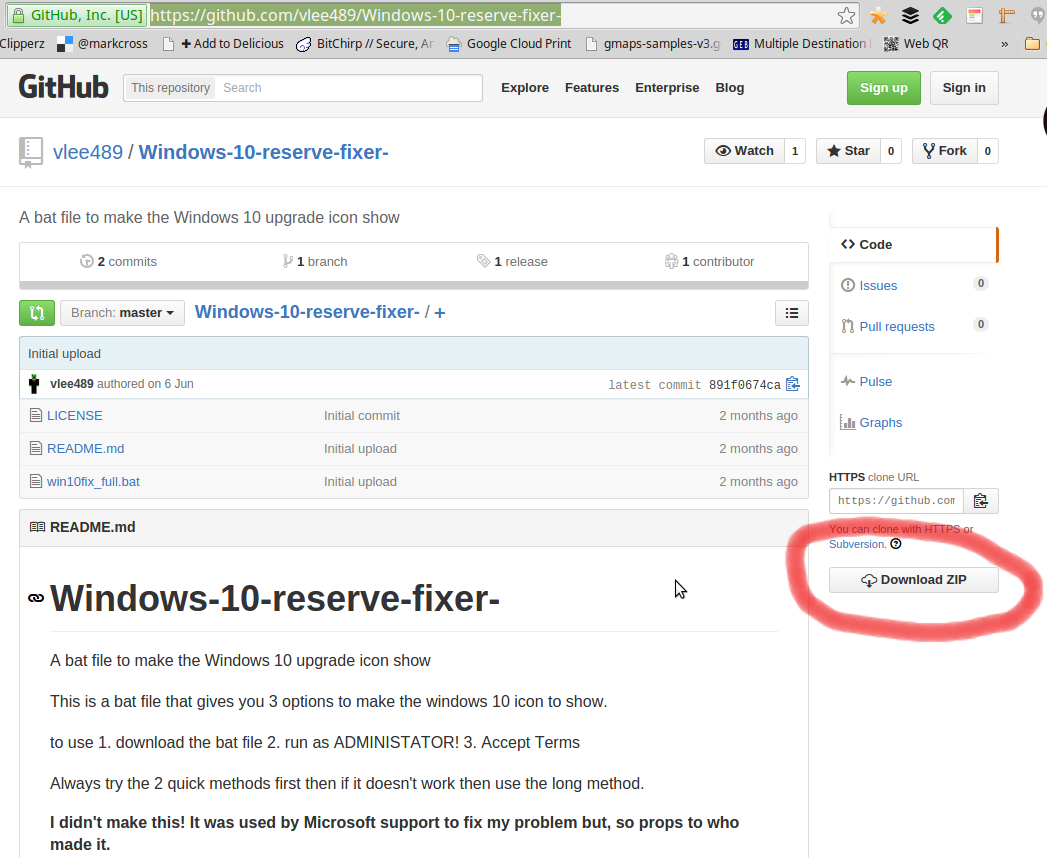1047x858 pixels.
Task: Open the Graphs tab
Action: coord(871,423)
